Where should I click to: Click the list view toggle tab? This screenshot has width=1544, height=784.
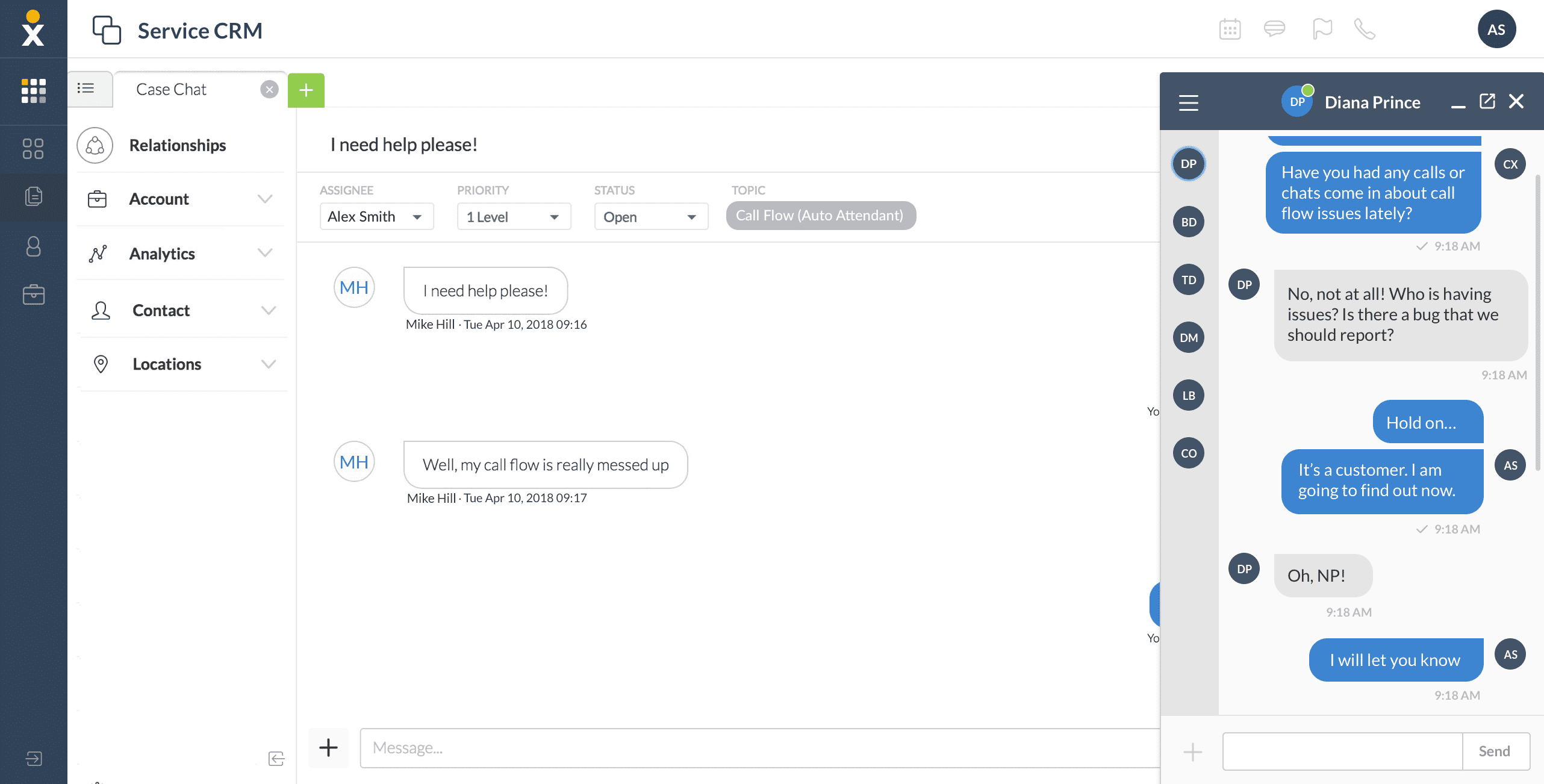(86, 89)
